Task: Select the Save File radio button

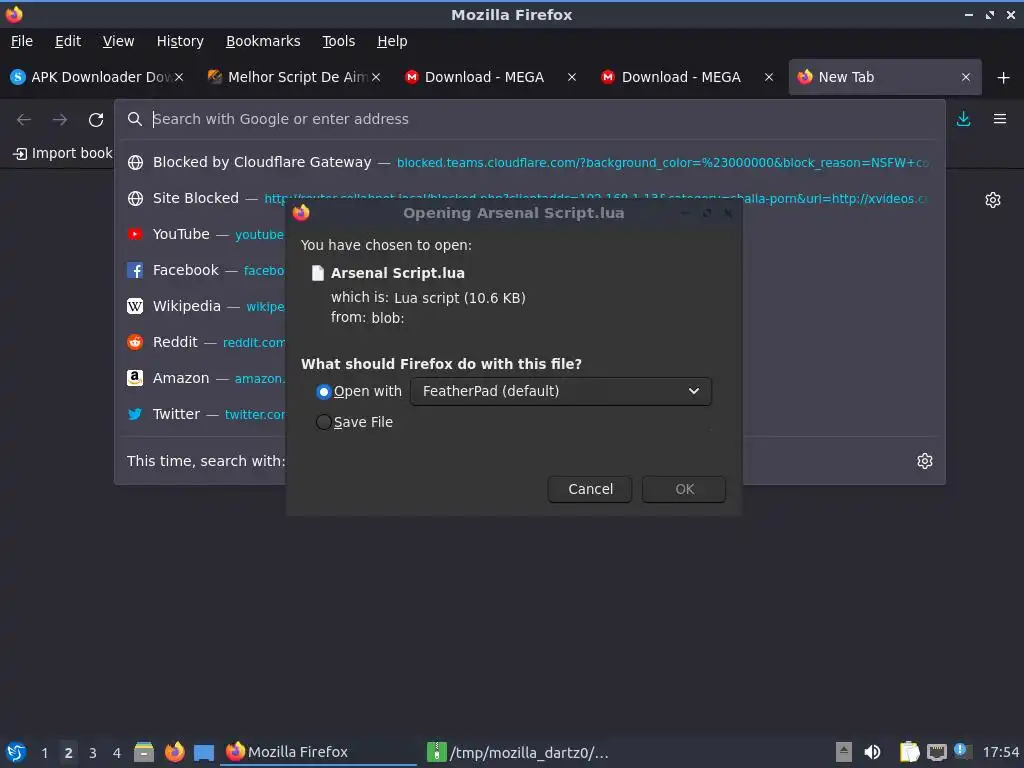Action: pyautogui.click(x=323, y=423)
